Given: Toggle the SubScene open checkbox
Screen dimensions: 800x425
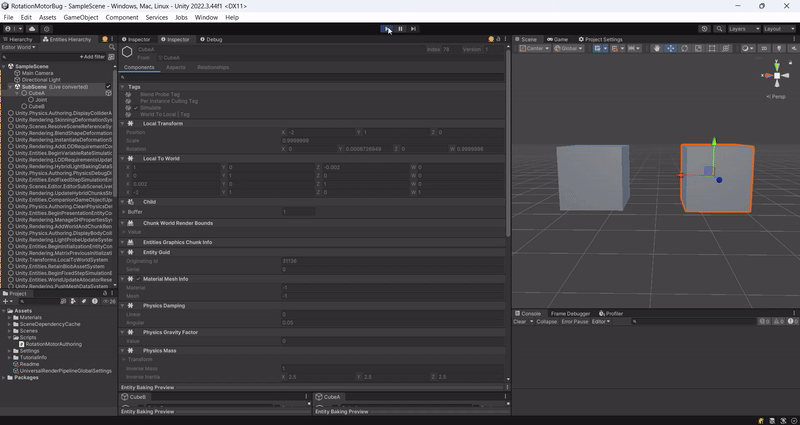Looking at the screenshot, I should [x=109, y=87].
